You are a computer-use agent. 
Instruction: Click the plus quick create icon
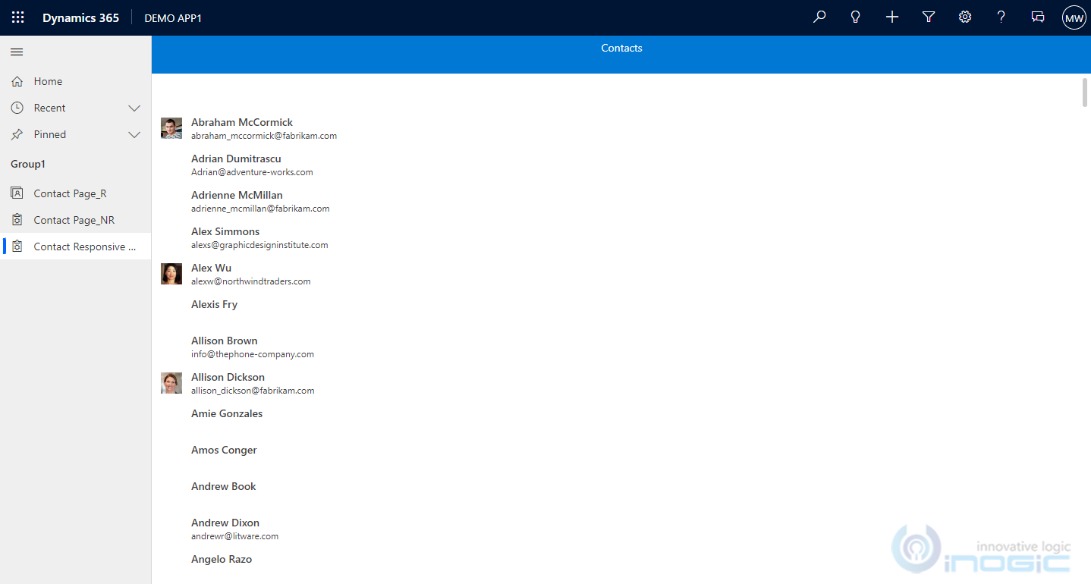[x=892, y=17]
